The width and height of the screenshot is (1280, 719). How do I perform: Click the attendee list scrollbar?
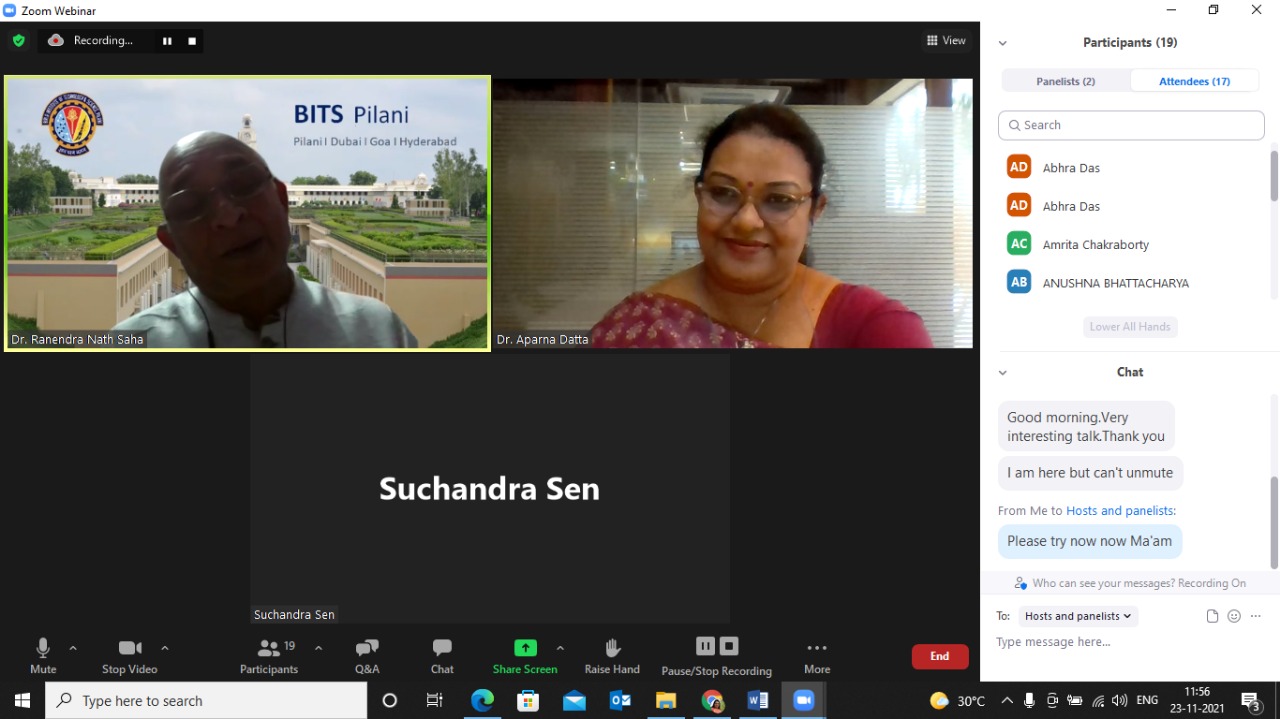(1274, 176)
